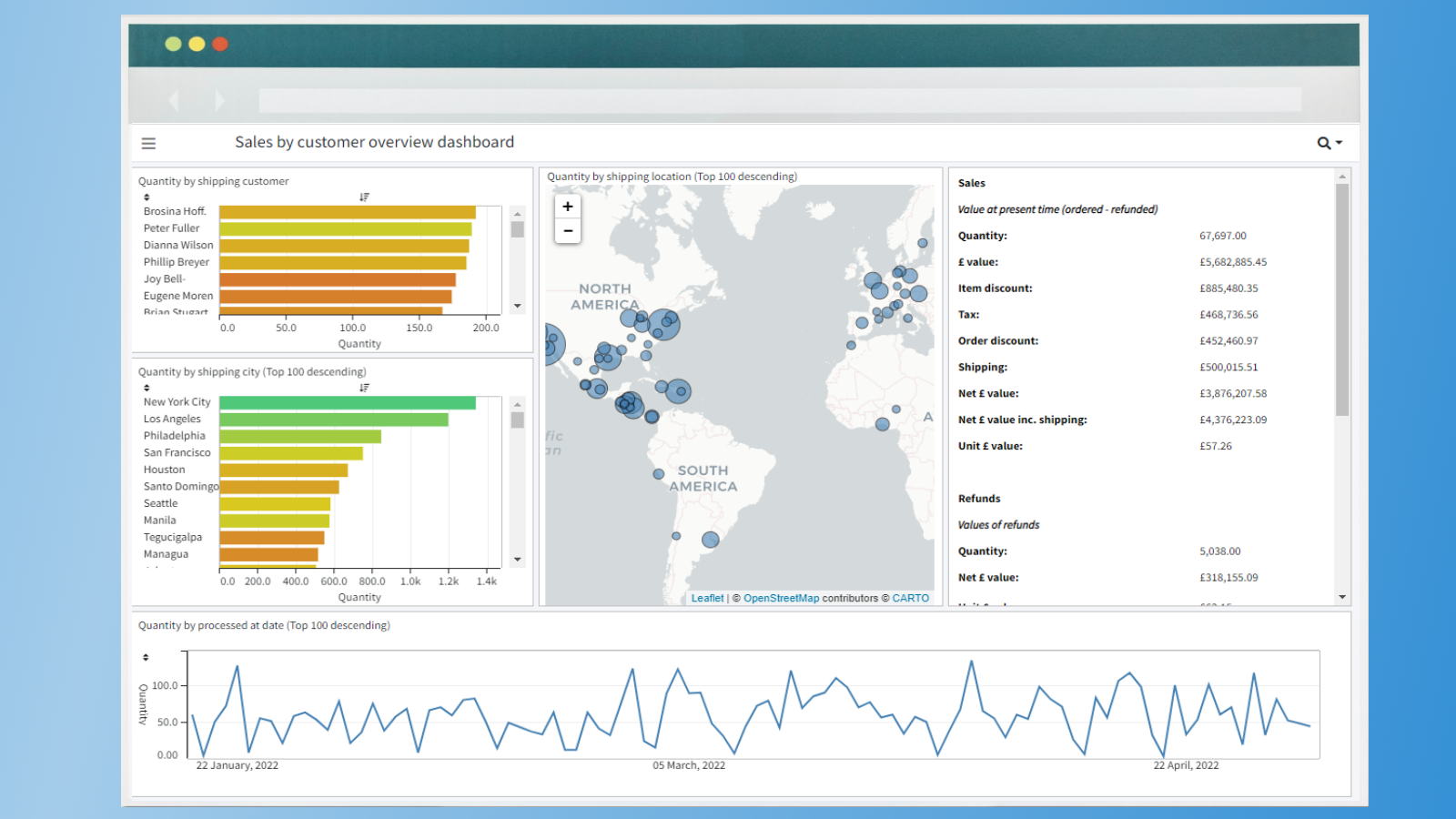
Task: Toggle the sort arrows on processed at date chart
Action: tap(146, 655)
